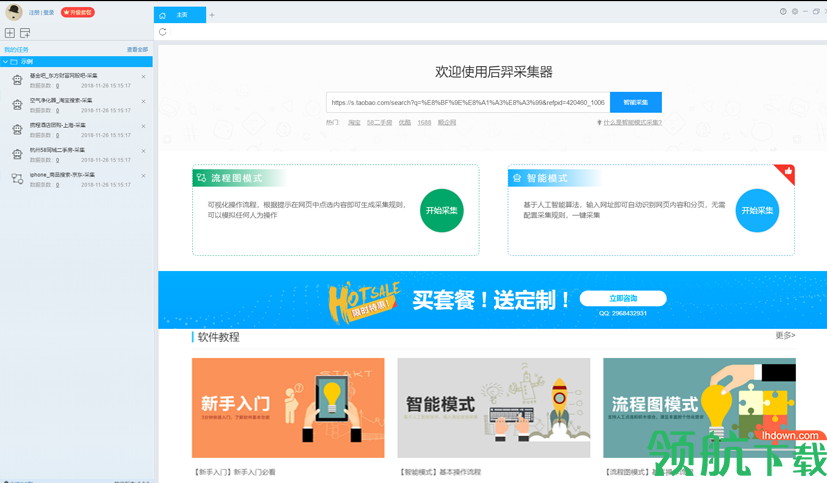Open the 空气净化器_淘宝搜索-采集 task

[61, 100]
